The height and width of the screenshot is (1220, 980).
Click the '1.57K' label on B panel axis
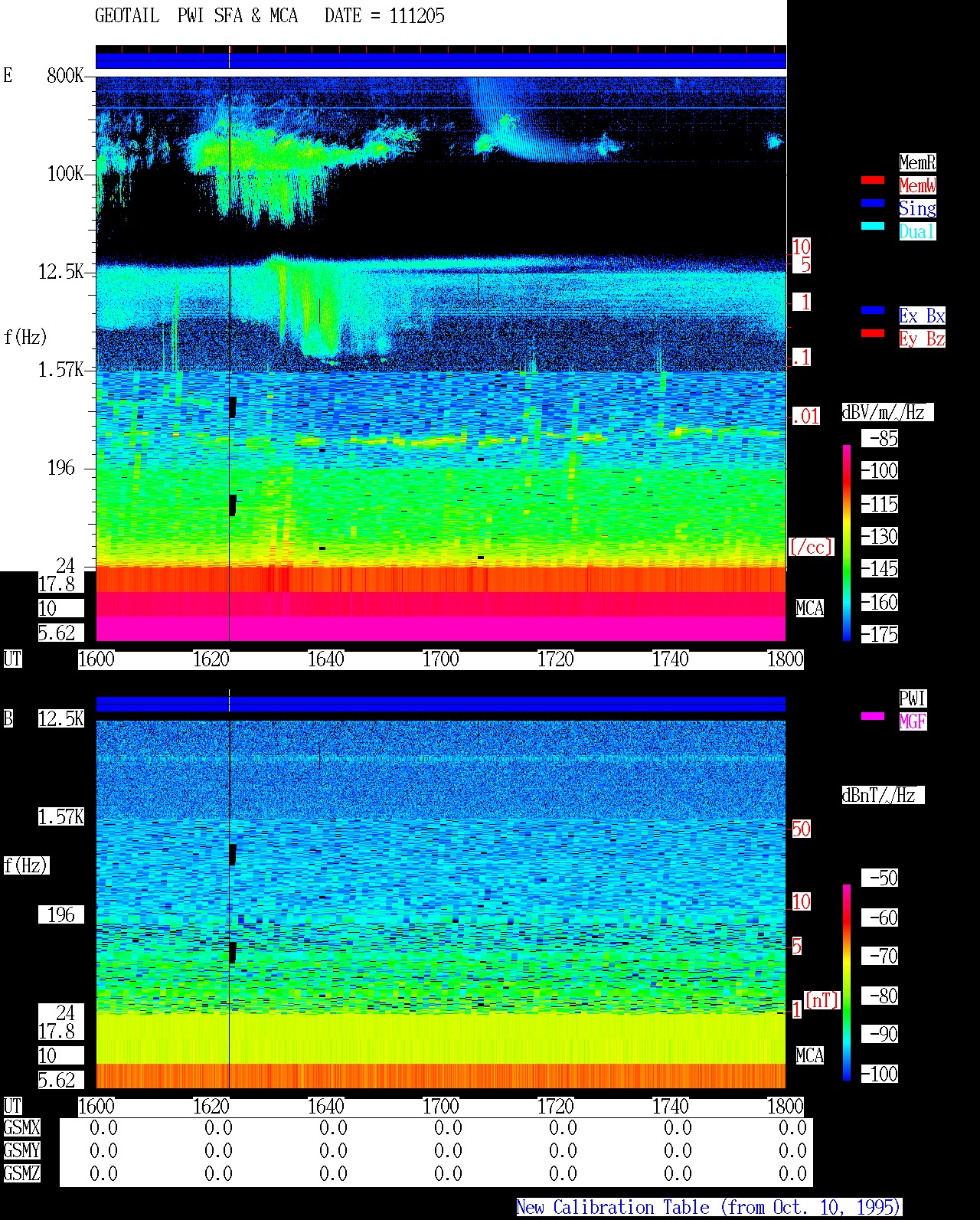point(61,817)
